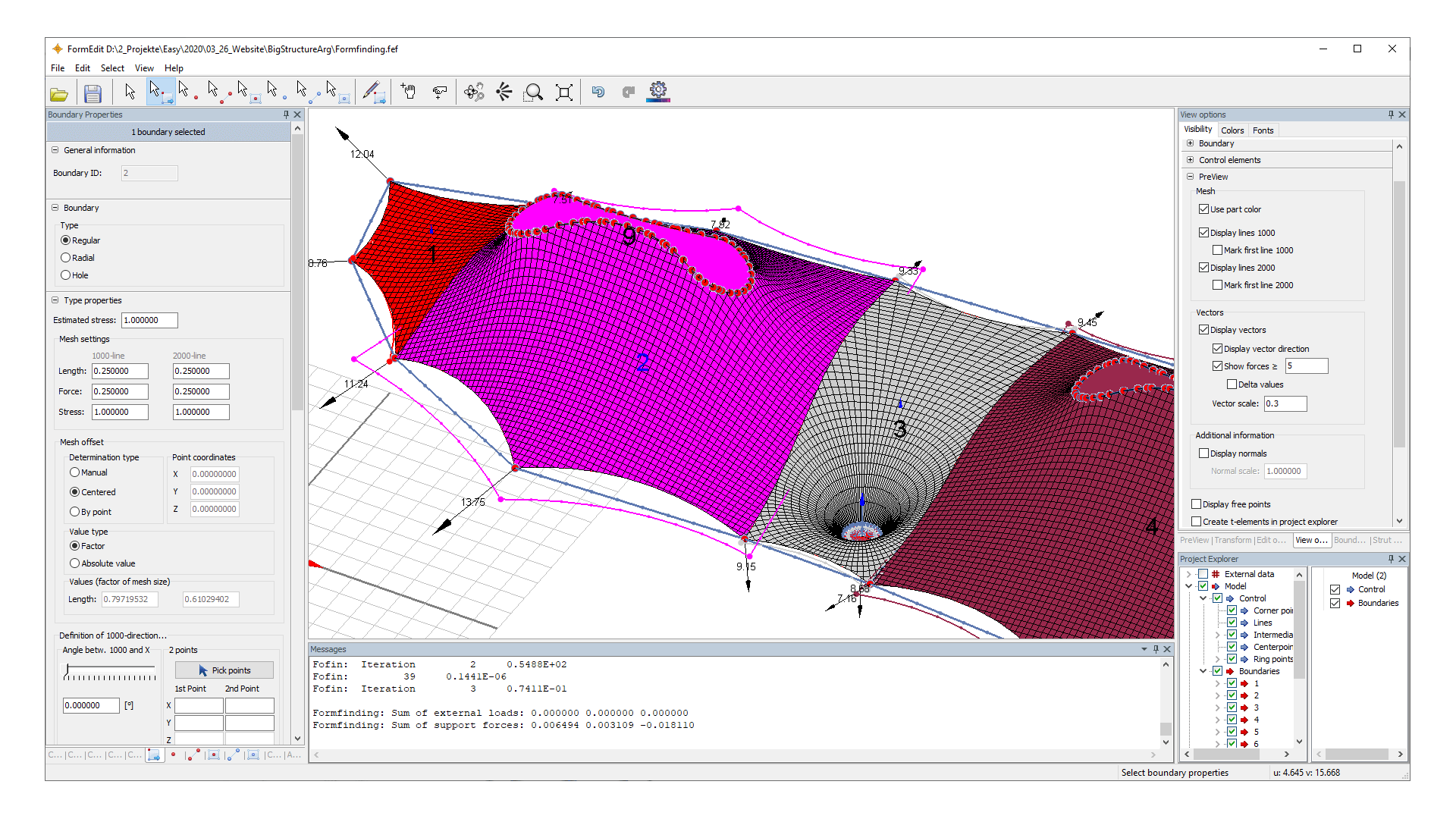Viewport: 1456px width, 819px height.
Task: Click the zoom extents tool
Action: pos(564,92)
